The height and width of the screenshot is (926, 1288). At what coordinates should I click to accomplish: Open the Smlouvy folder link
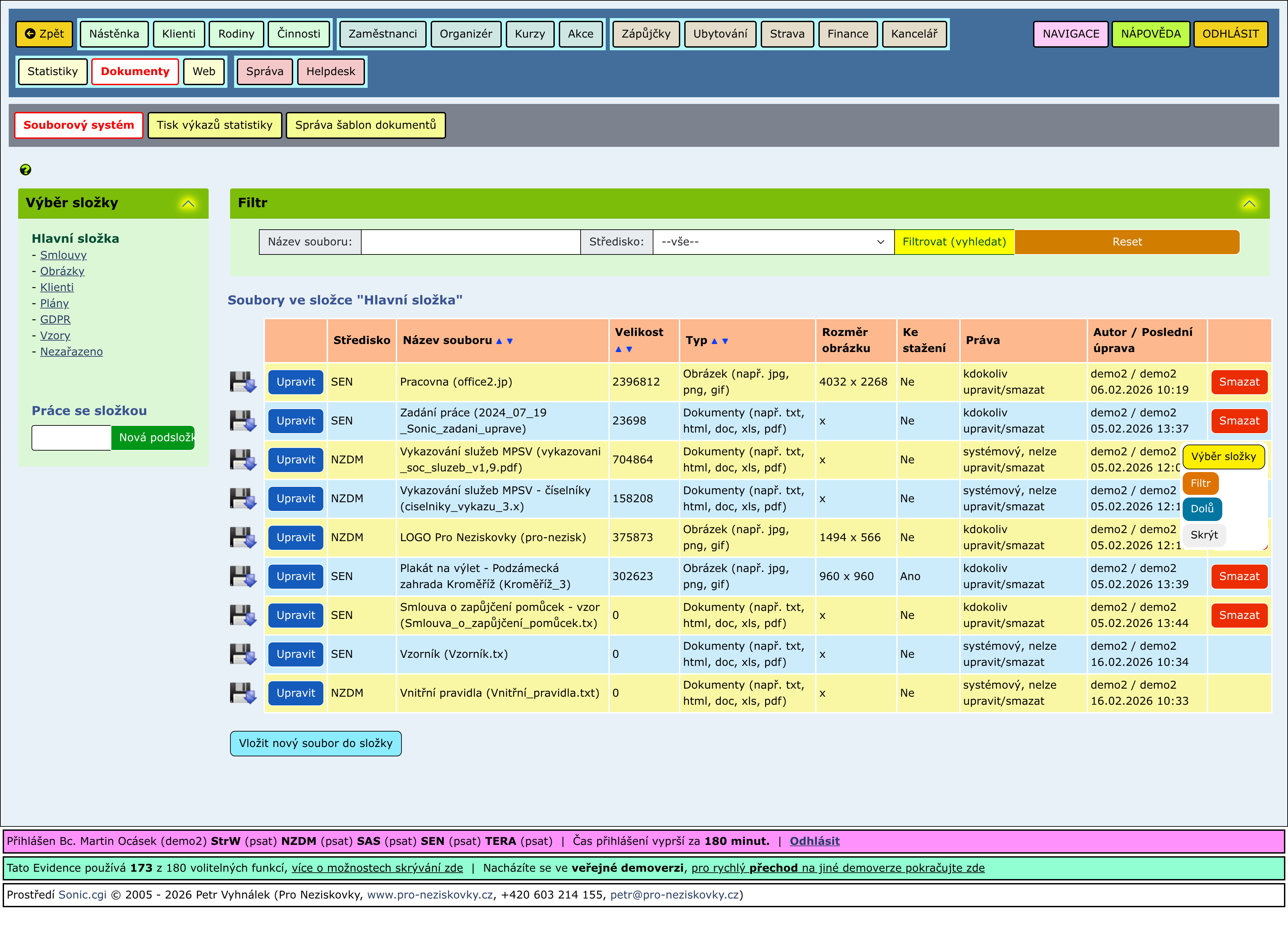63,255
